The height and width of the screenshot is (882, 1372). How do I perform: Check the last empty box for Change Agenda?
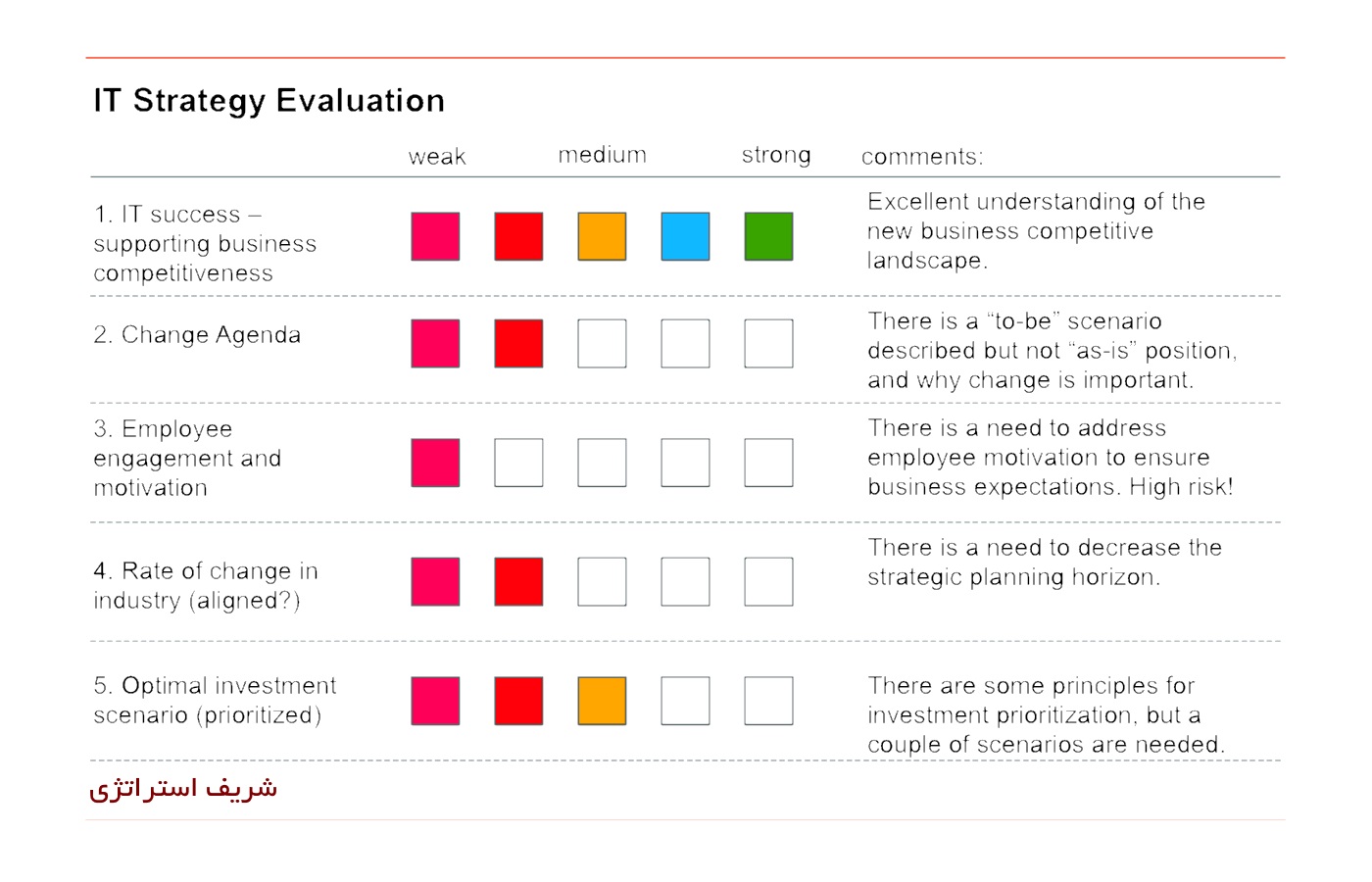pyautogui.click(x=768, y=344)
